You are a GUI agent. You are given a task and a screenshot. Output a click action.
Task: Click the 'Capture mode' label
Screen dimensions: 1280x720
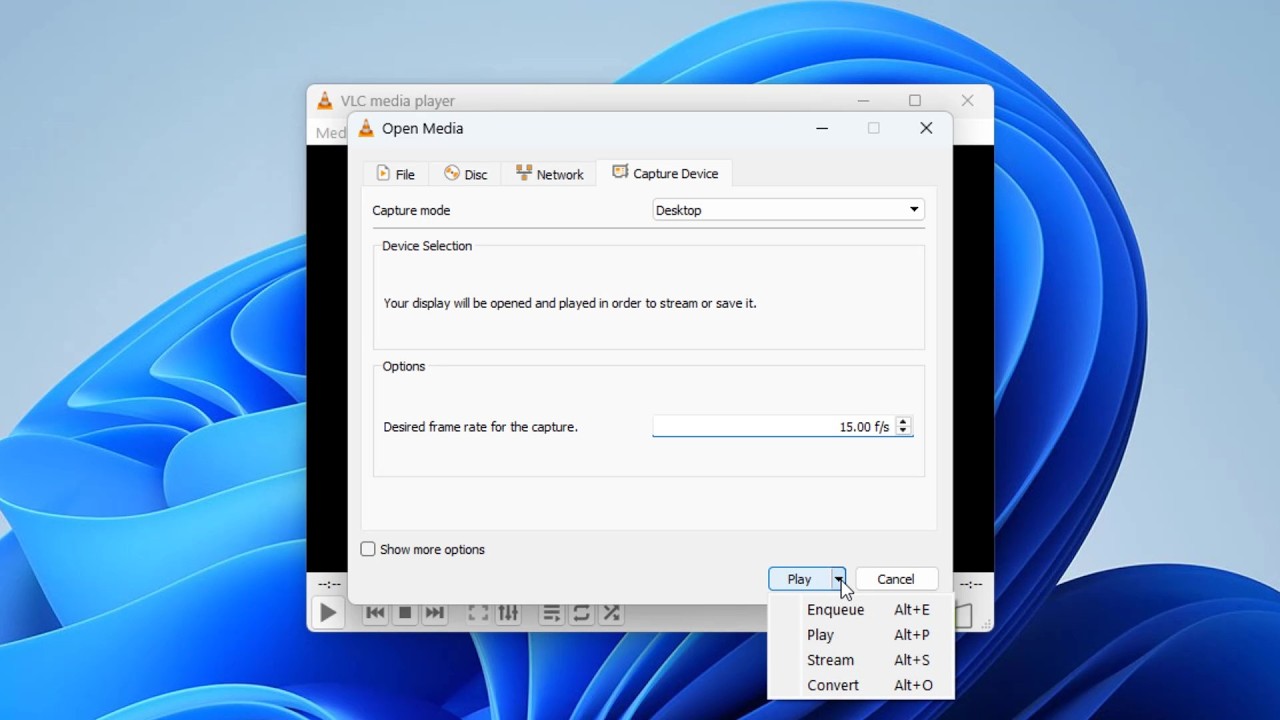tap(411, 210)
